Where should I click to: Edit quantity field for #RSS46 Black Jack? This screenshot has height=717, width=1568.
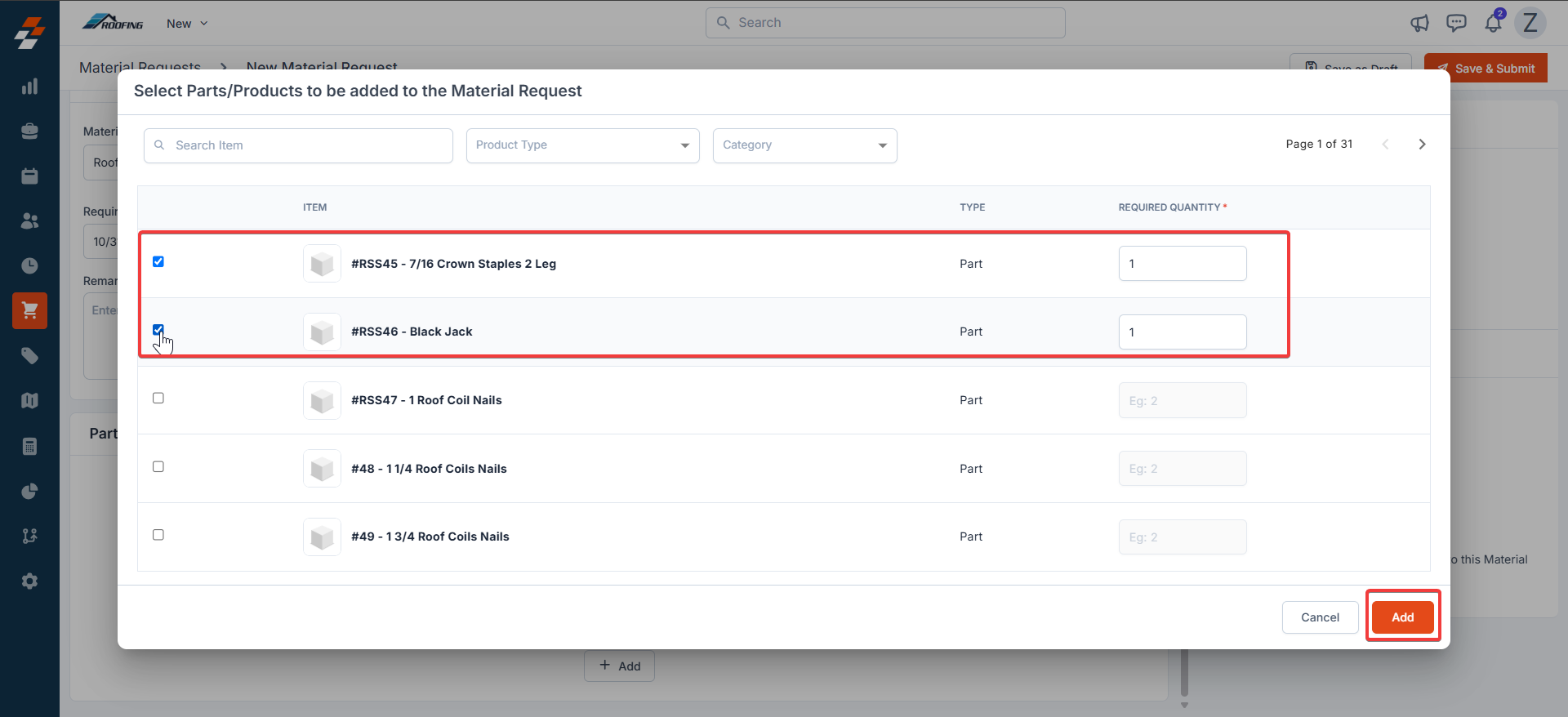click(x=1183, y=332)
